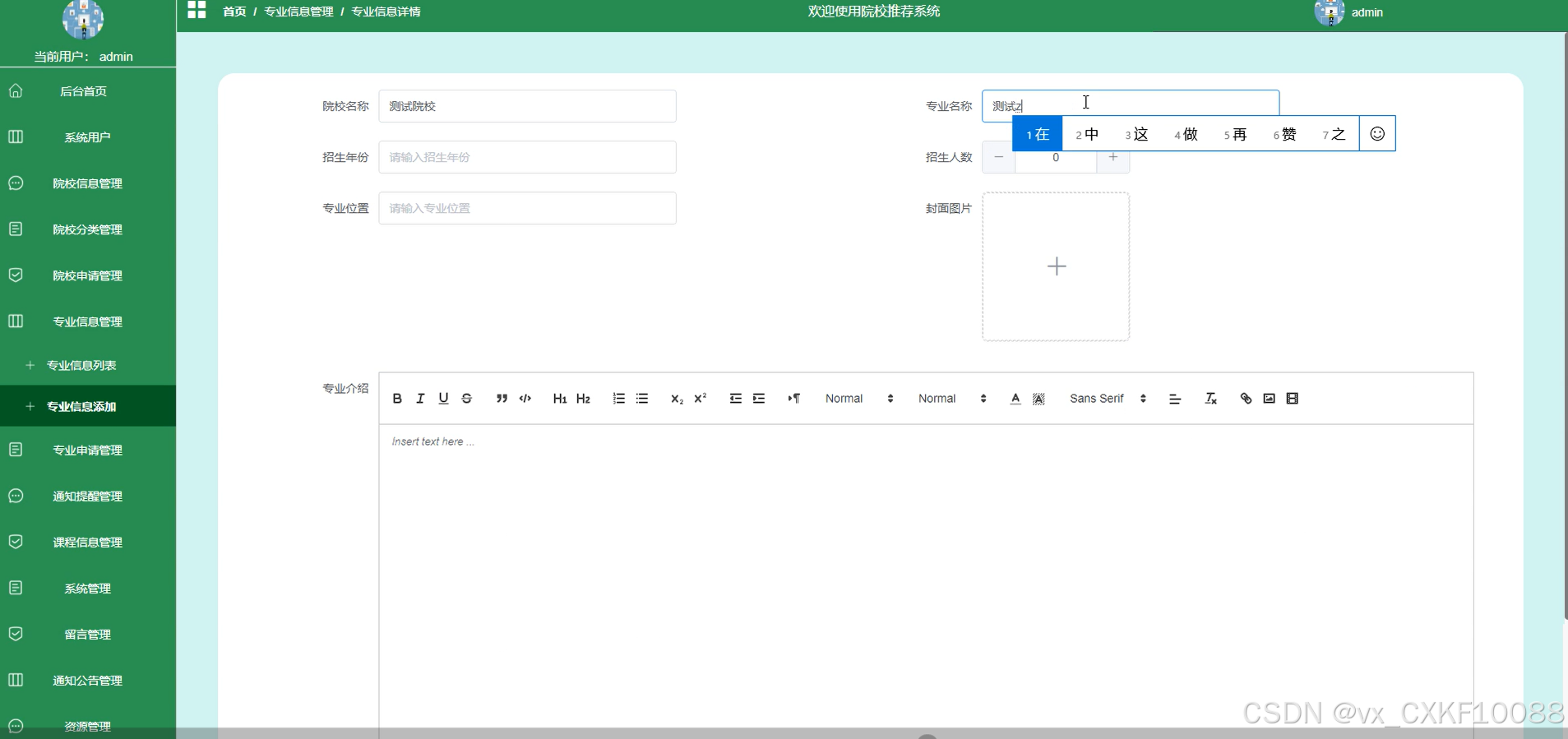Open the first Normal size dropdown

(x=859, y=399)
